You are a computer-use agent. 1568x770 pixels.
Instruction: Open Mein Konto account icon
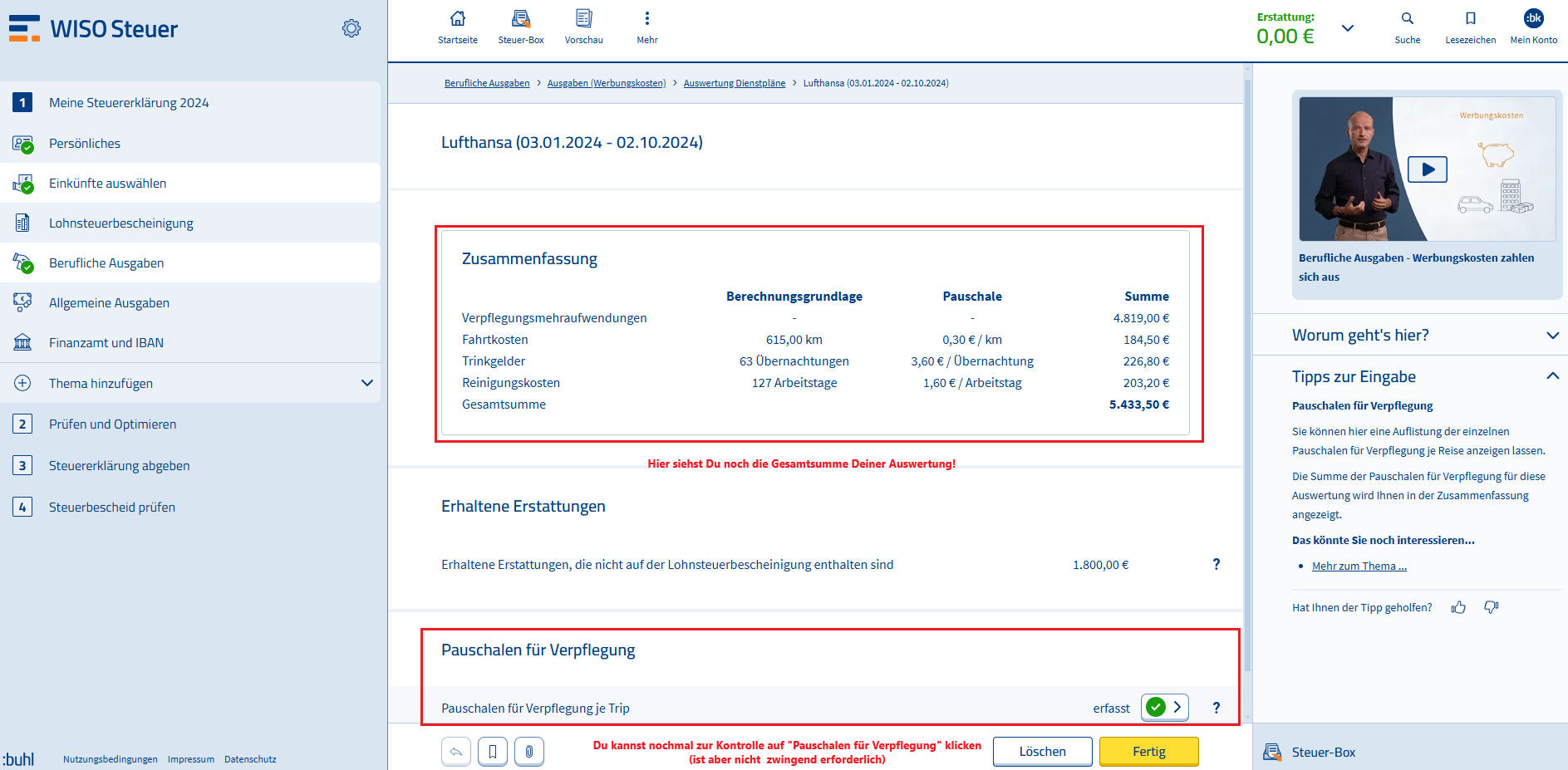pos(1534,27)
